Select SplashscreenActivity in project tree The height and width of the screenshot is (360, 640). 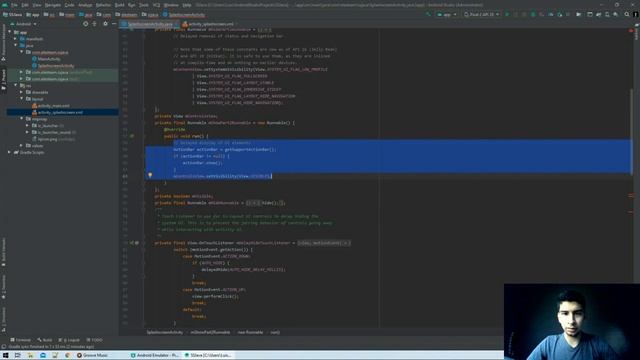(56, 66)
